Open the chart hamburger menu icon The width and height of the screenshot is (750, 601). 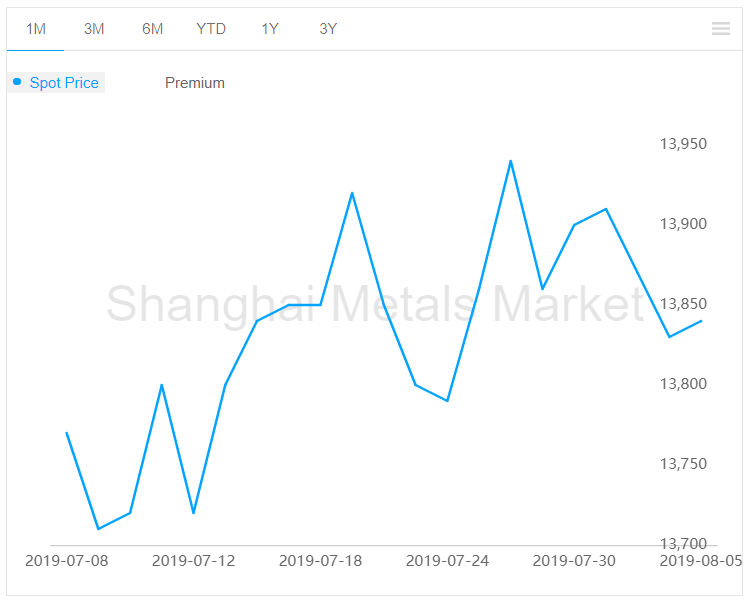click(720, 29)
